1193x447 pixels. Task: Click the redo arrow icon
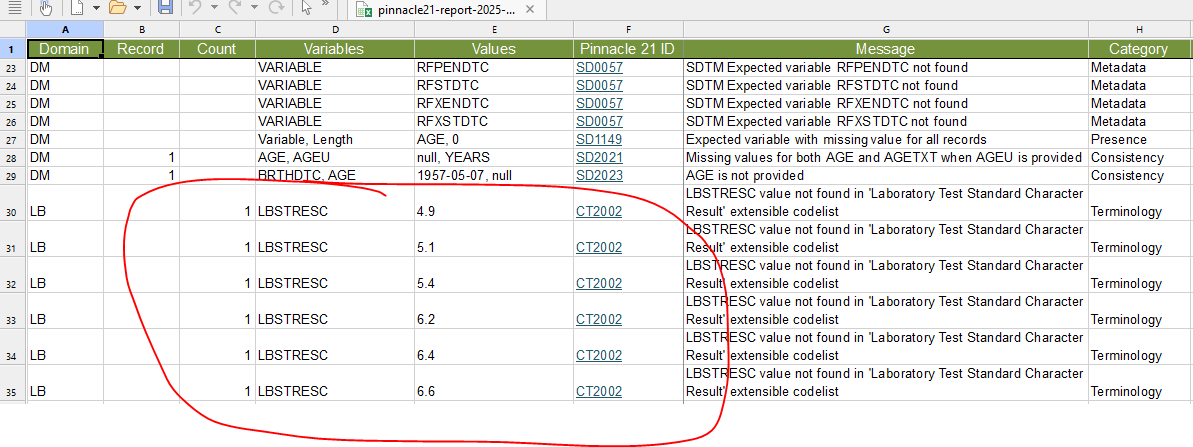pos(235,8)
